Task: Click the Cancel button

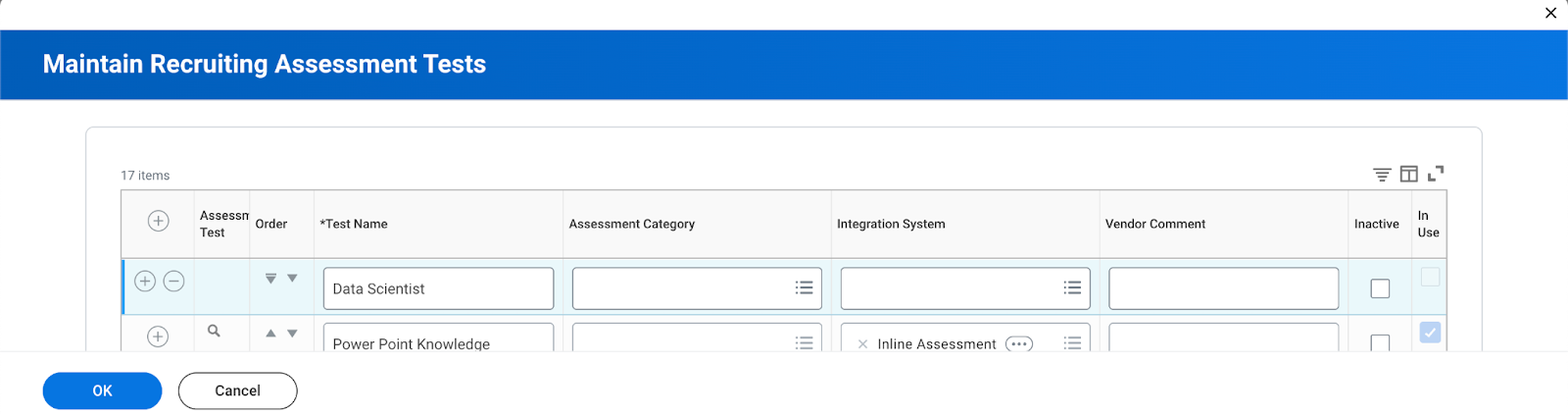Action: point(237,390)
